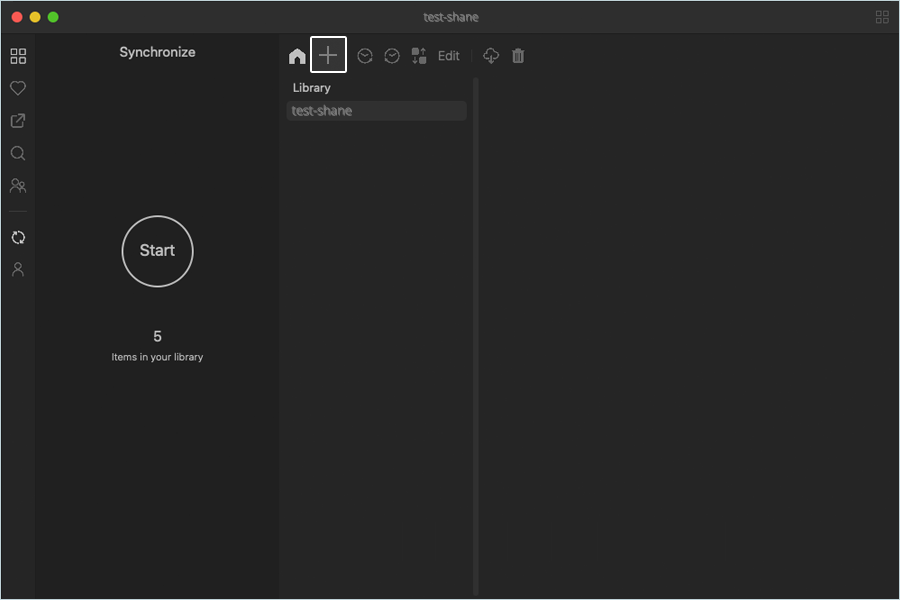Click the clock icon beside the sort icon
The width and height of the screenshot is (900, 600).
[x=392, y=56]
